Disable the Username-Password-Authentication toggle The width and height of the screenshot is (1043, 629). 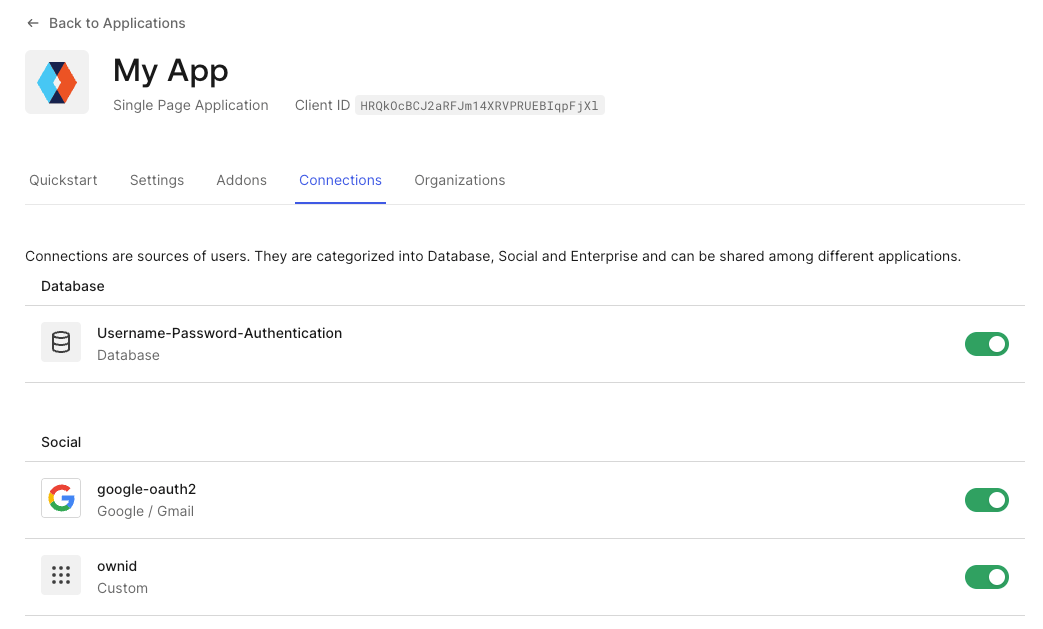[x=986, y=344]
